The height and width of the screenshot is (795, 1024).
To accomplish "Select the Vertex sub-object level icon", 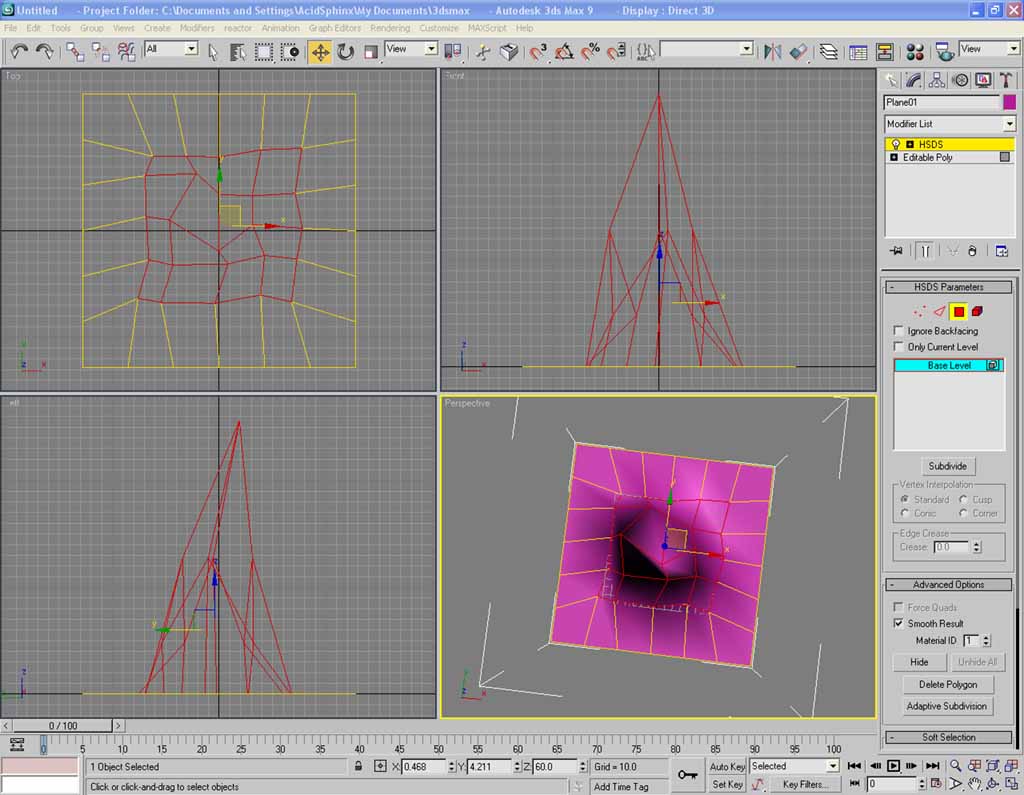I will point(920,311).
